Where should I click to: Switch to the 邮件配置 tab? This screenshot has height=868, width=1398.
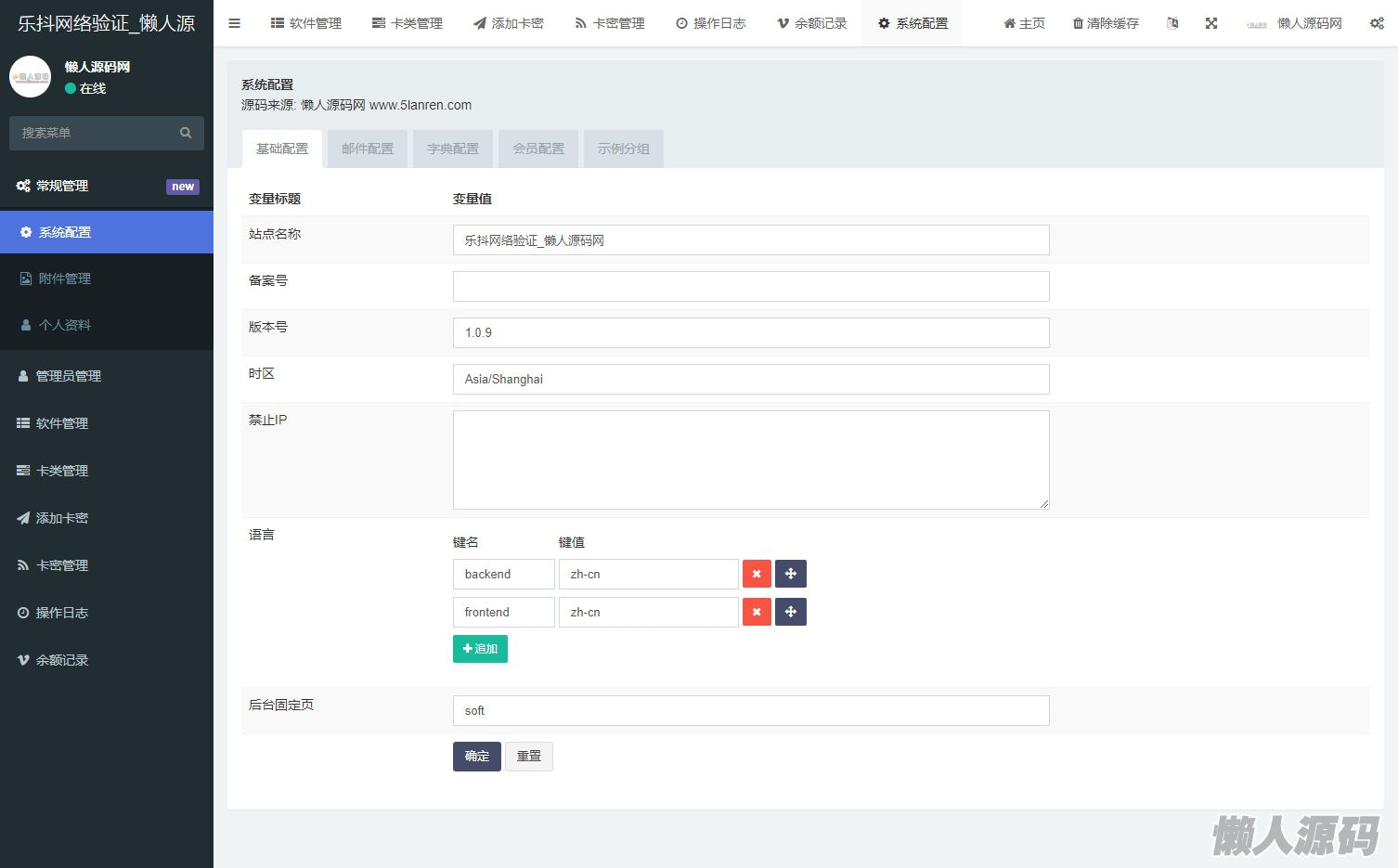pyautogui.click(x=368, y=149)
